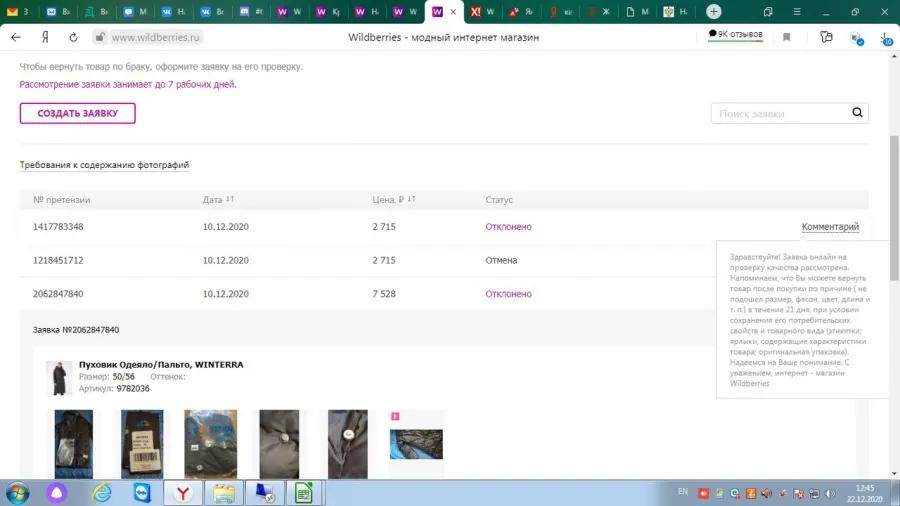The width and height of the screenshot is (900, 506).
Task: Open the Windows Start menu
Action: (x=17, y=493)
